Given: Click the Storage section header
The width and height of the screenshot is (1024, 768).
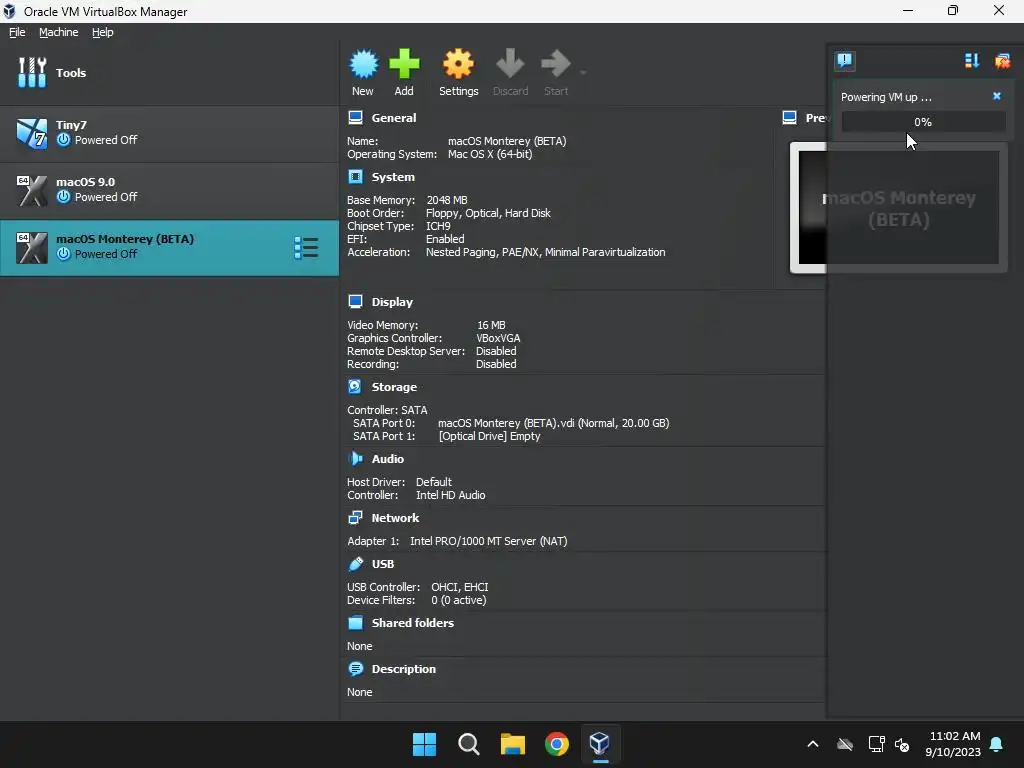Looking at the screenshot, I should (394, 387).
